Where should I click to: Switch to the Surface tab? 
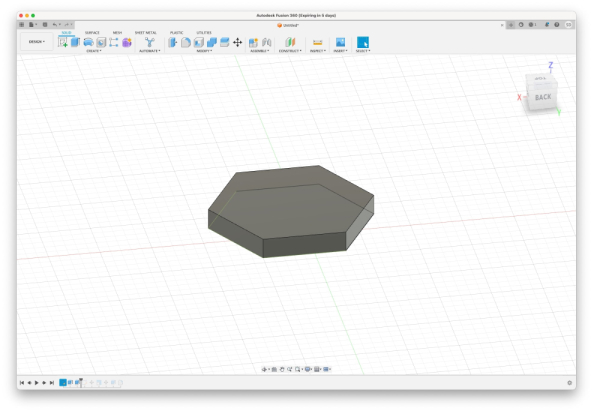[92, 33]
